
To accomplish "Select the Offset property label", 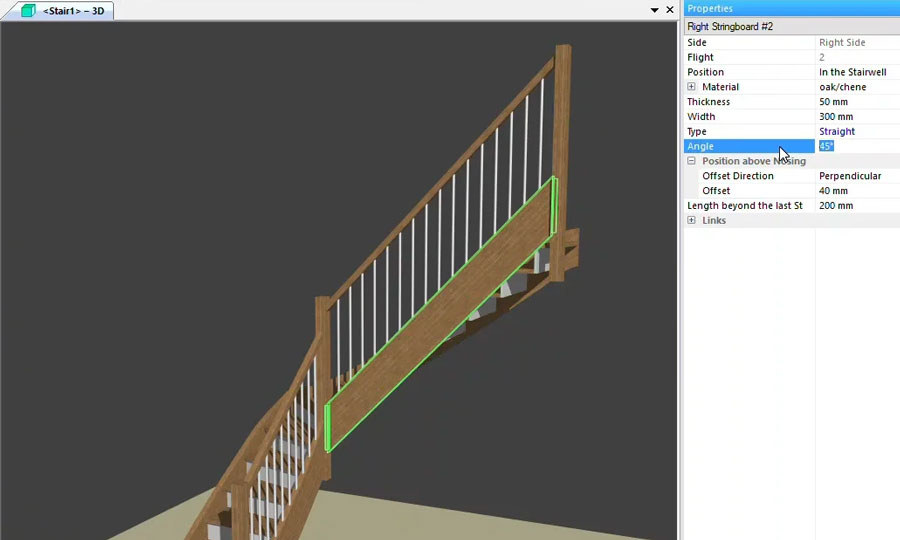I will tap(716, 191).
